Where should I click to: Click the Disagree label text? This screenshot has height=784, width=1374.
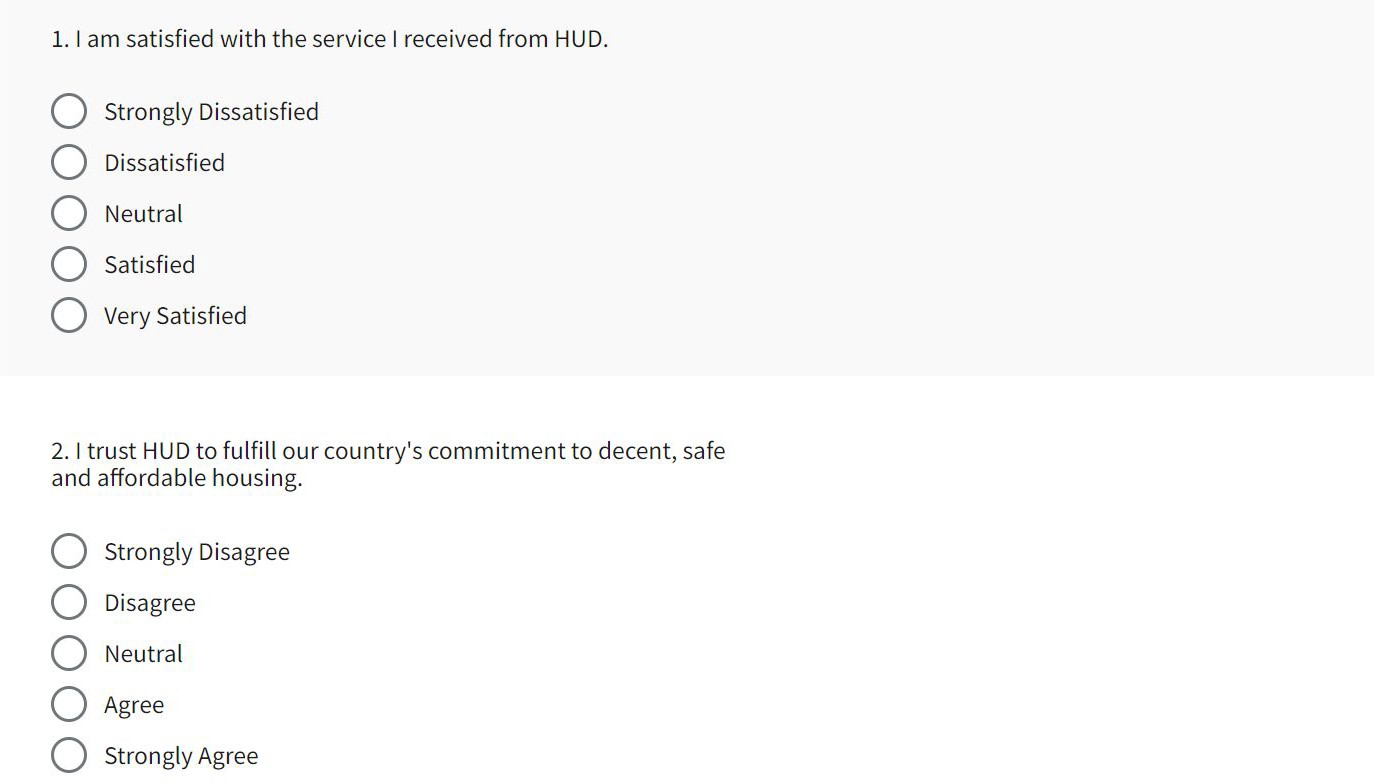(x=149, y=603)
